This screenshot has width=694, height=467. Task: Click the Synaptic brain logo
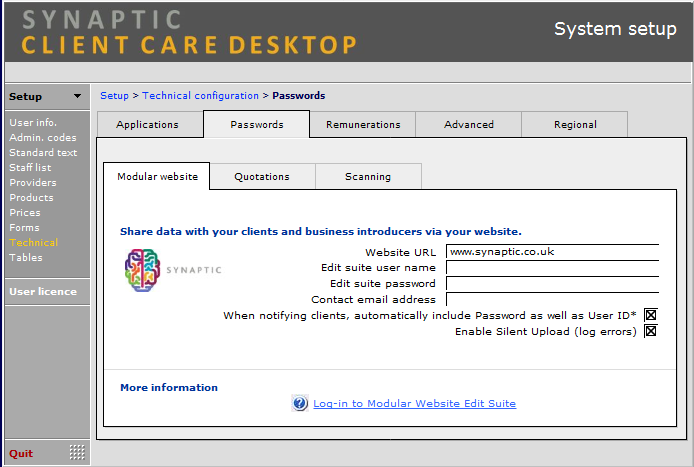pyautogui.click(x=142, y=270)
